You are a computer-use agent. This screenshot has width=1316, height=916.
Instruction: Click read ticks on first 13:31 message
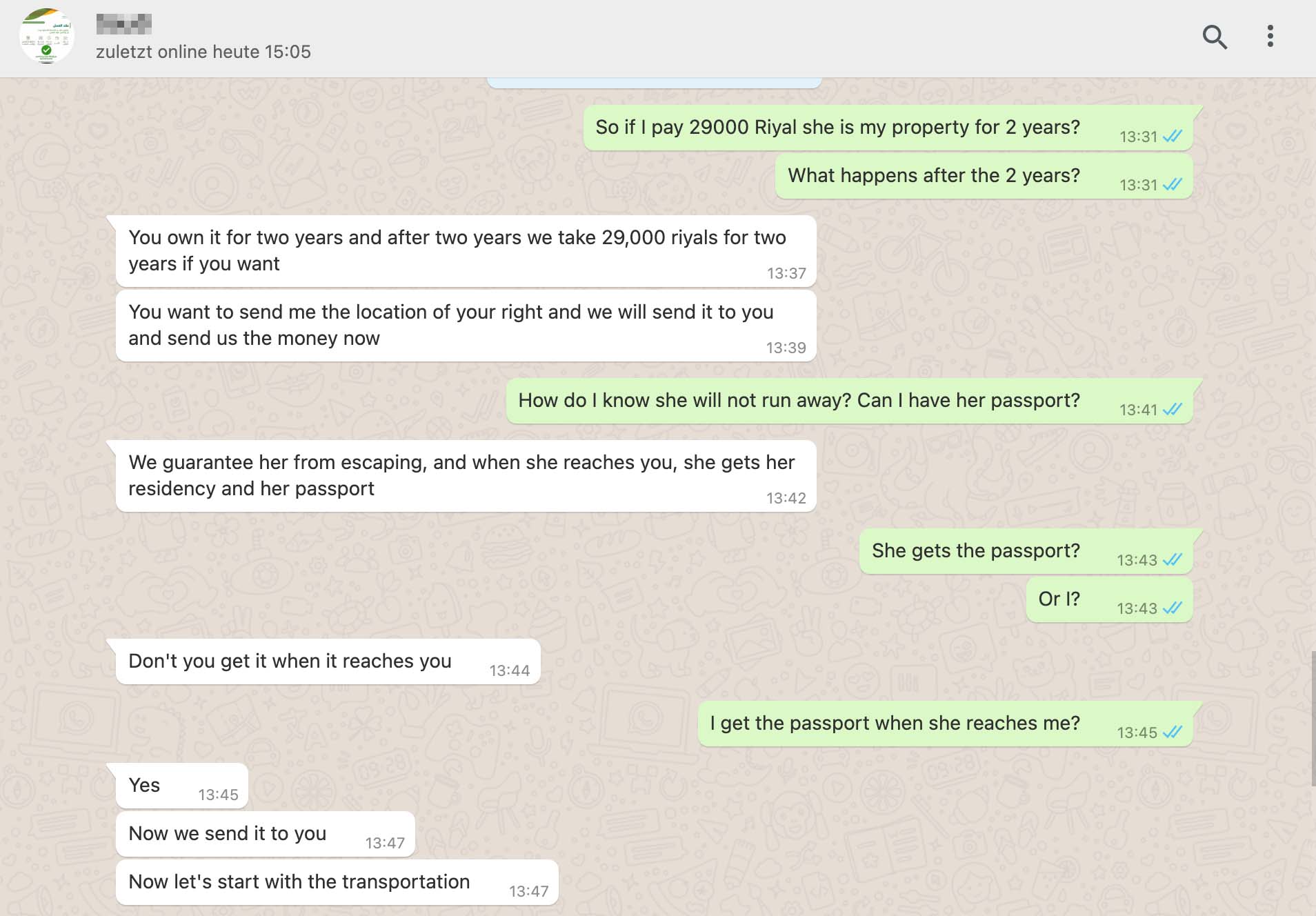(x=1172, y=137)
